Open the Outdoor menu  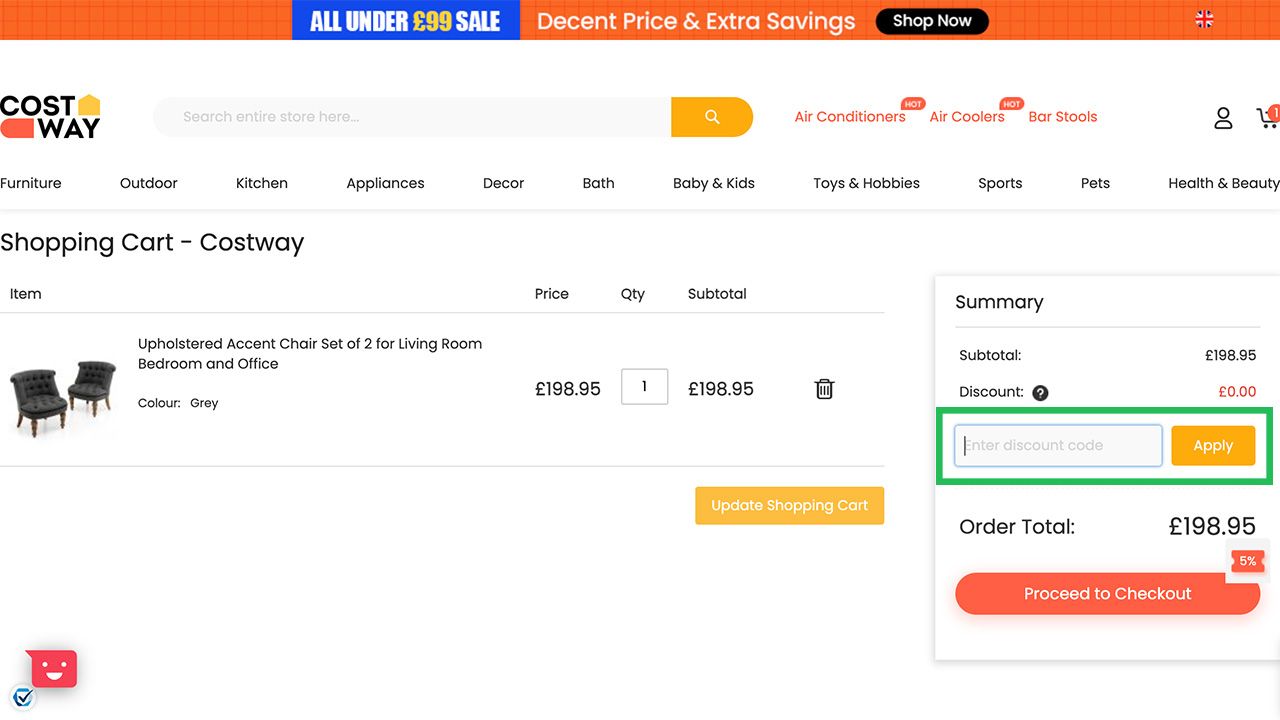point(149,183)
